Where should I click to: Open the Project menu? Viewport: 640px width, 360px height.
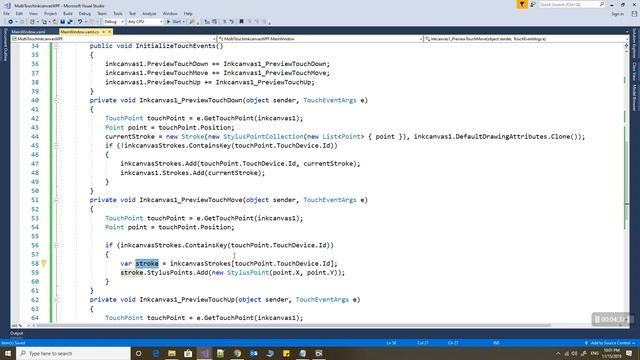(51, 14)
